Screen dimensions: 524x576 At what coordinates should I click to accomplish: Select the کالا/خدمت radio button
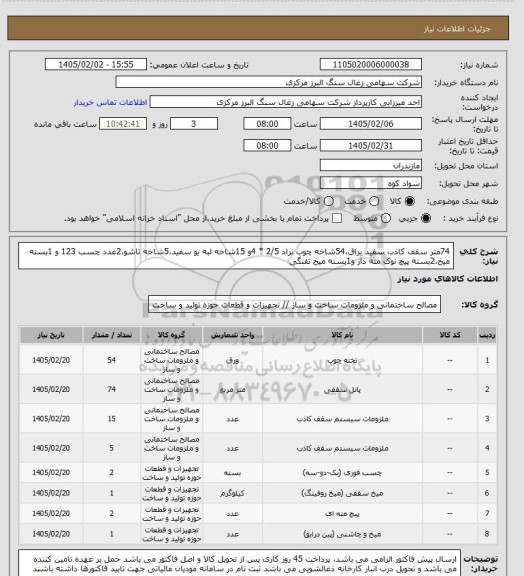[x=329, y=201]
